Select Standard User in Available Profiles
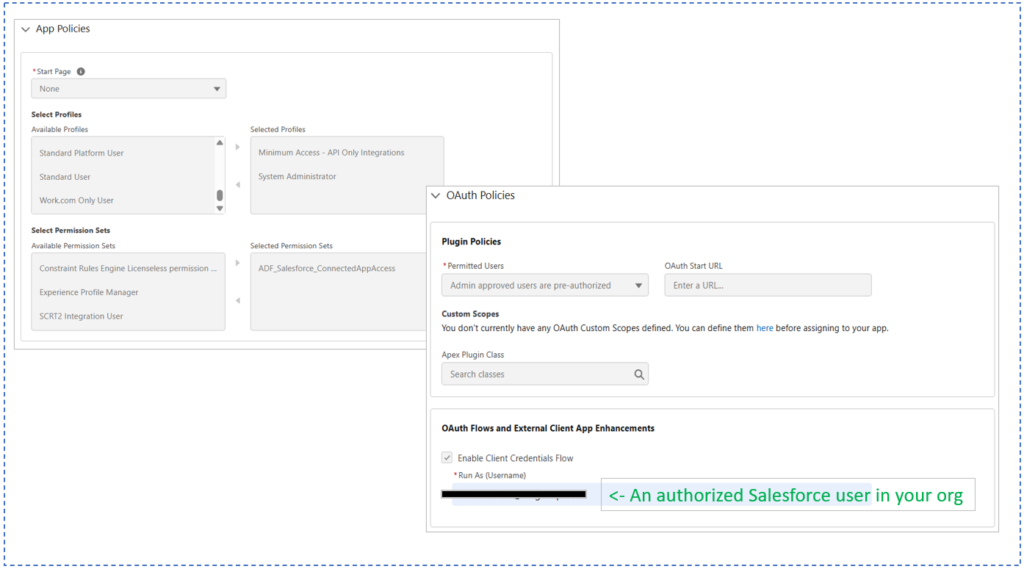The height and width of the screenshot is (569, 1024). [x=65, y=177]
